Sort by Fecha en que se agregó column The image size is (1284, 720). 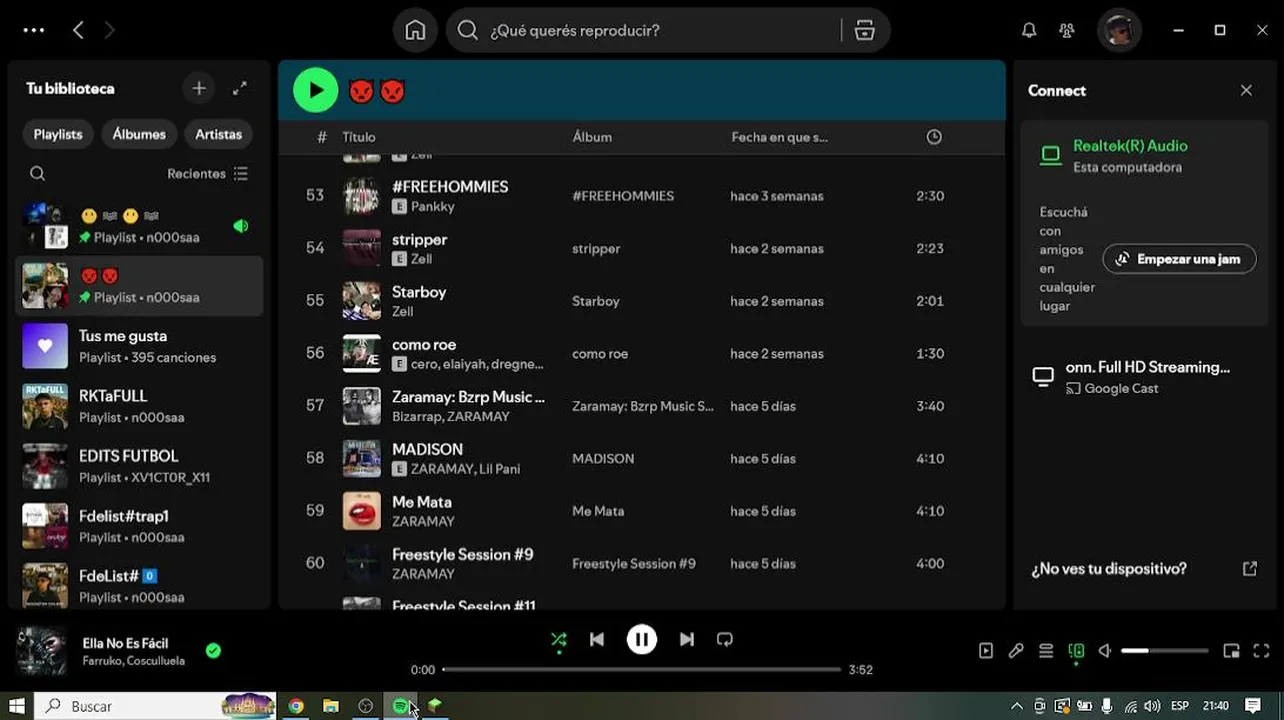pos(779,137)
